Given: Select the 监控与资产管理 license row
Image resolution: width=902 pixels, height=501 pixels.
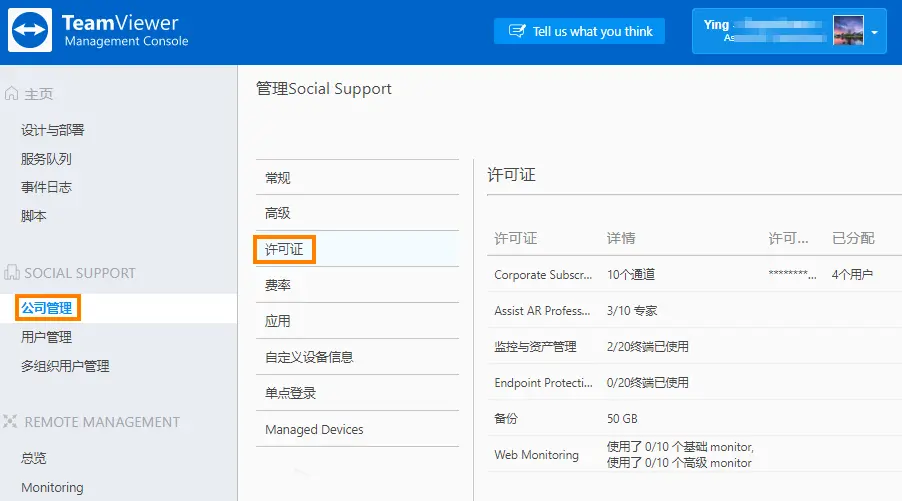Looking at the screenshot, I should (x=694, y=346).
